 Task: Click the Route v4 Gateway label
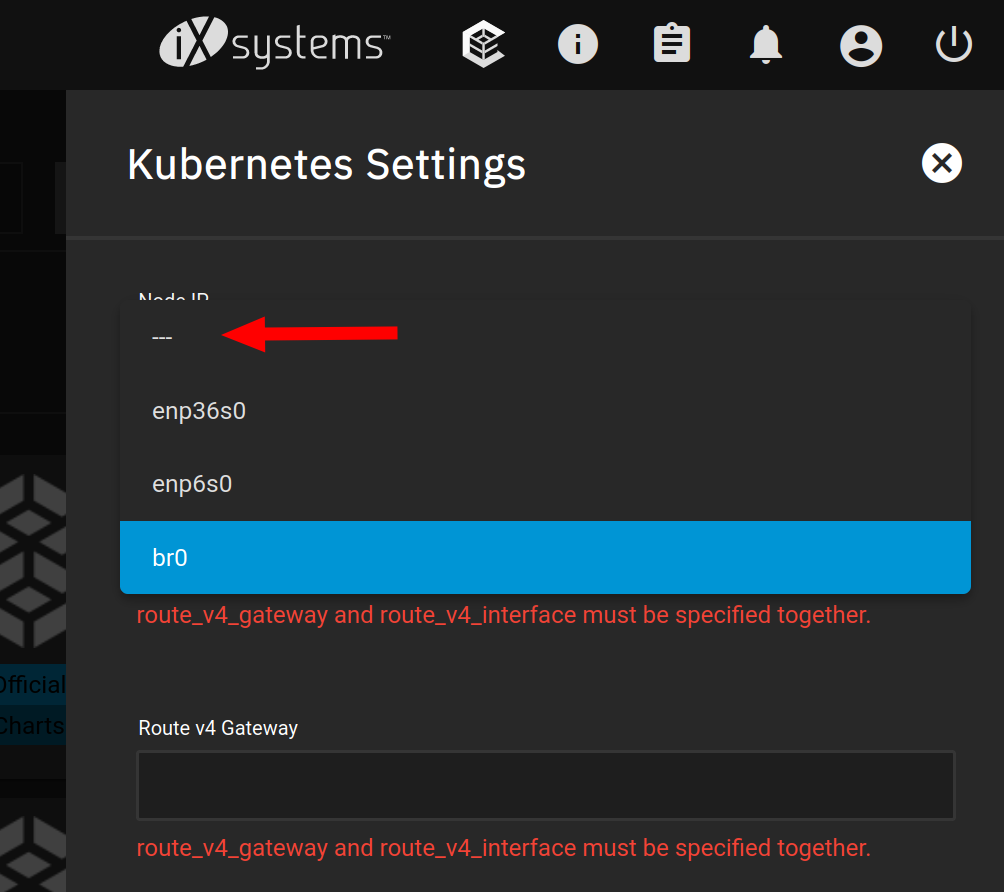pos(218,728)
